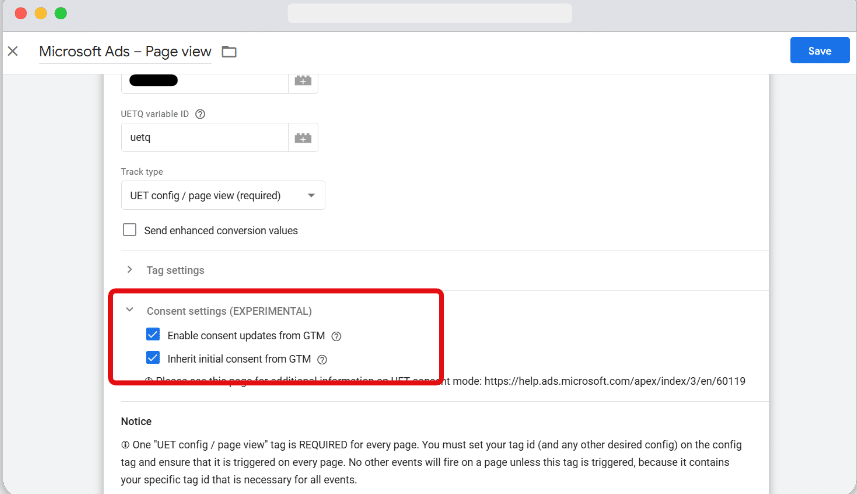Uncheck Inherit initial consent from GTM
The image size is (857, 494).
click(153, 358)
